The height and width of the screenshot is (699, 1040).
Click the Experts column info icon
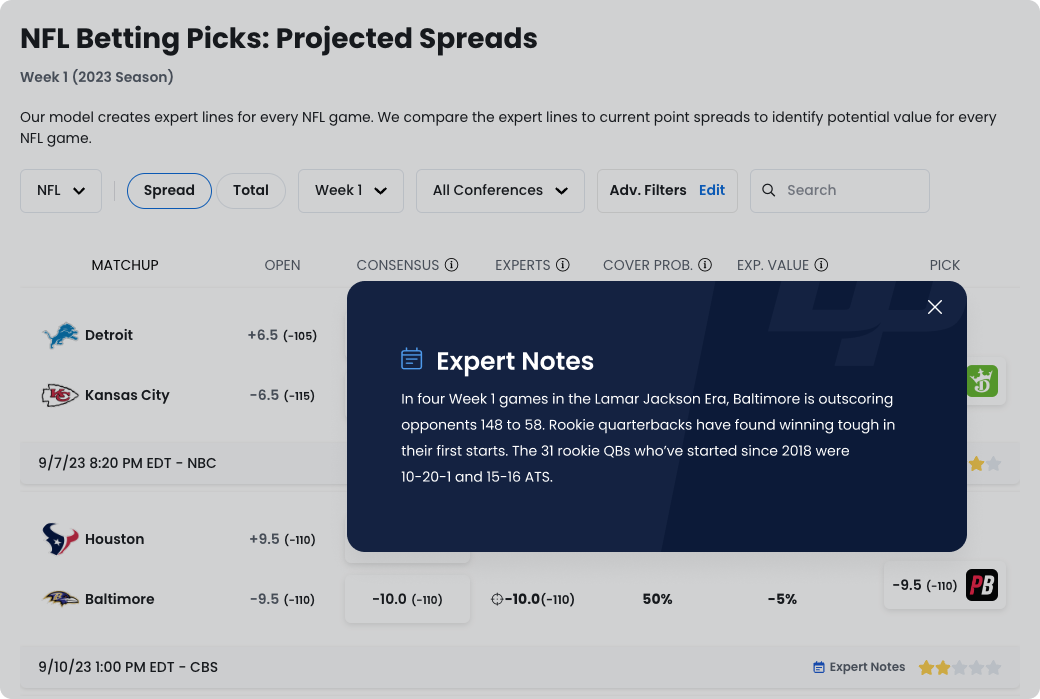pyautogui.click(x=563, y=265)
